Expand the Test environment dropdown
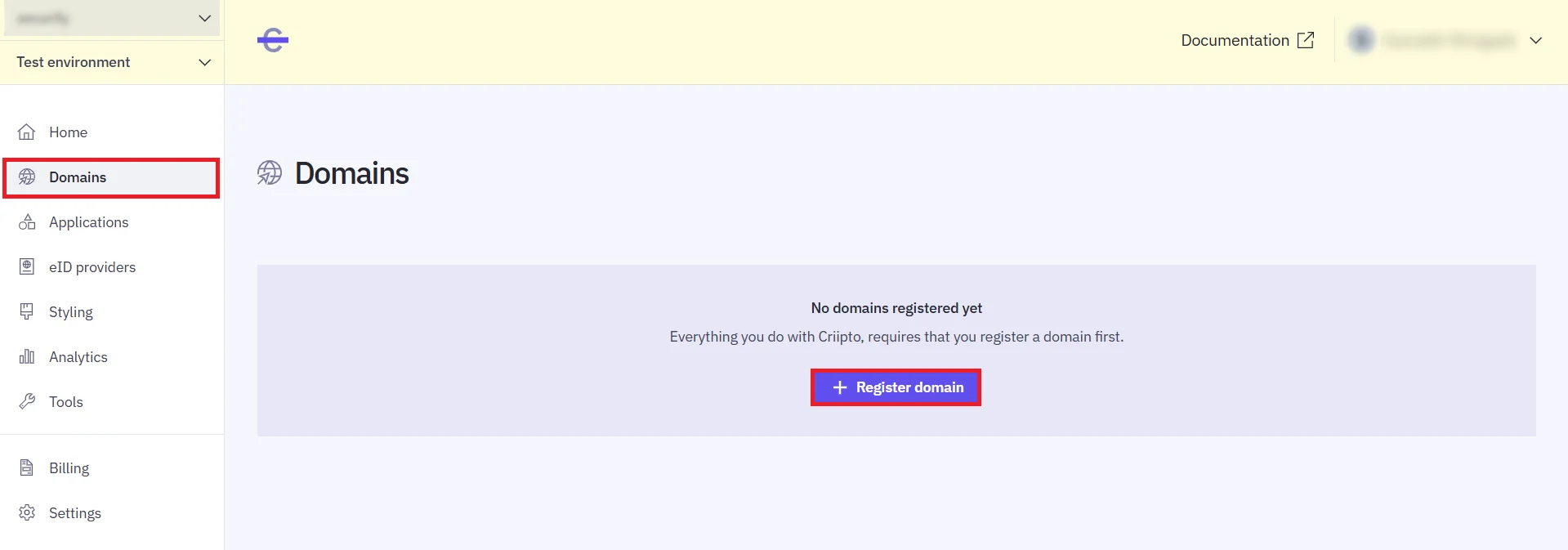Viewport: 1568px width, 550px height. (112, 62)
